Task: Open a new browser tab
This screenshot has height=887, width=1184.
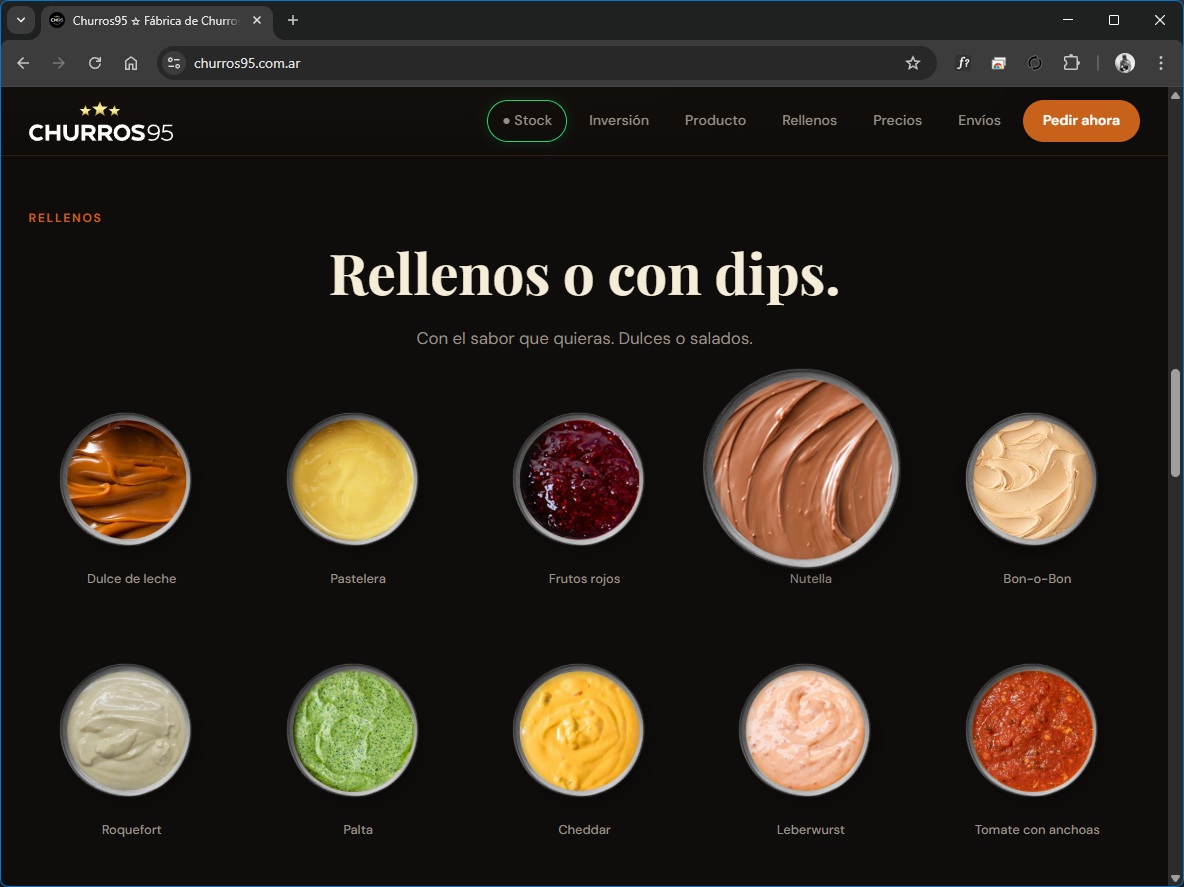Action: (293, 20)
